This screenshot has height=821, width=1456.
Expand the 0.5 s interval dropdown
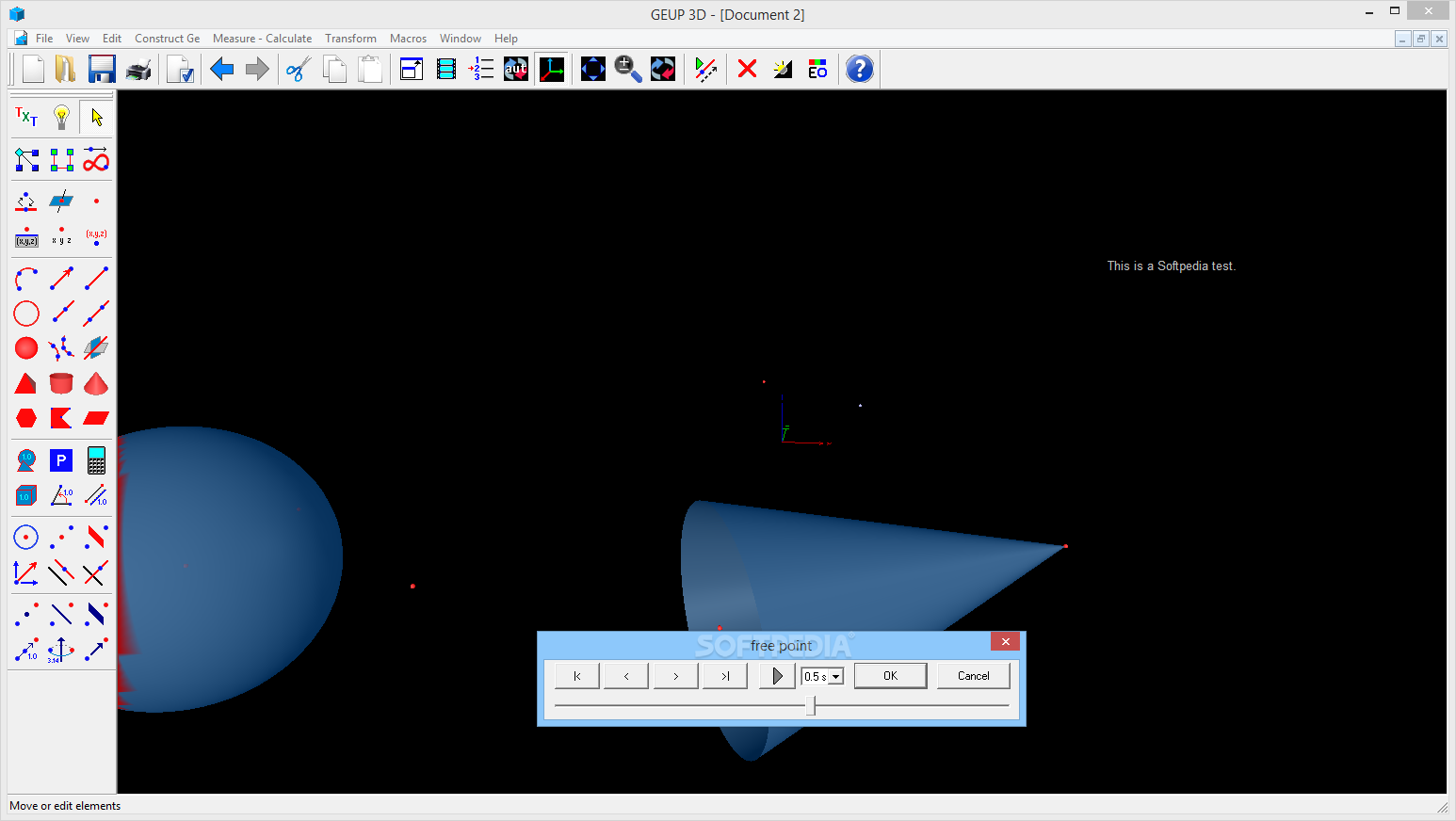[x=835, y=677]
